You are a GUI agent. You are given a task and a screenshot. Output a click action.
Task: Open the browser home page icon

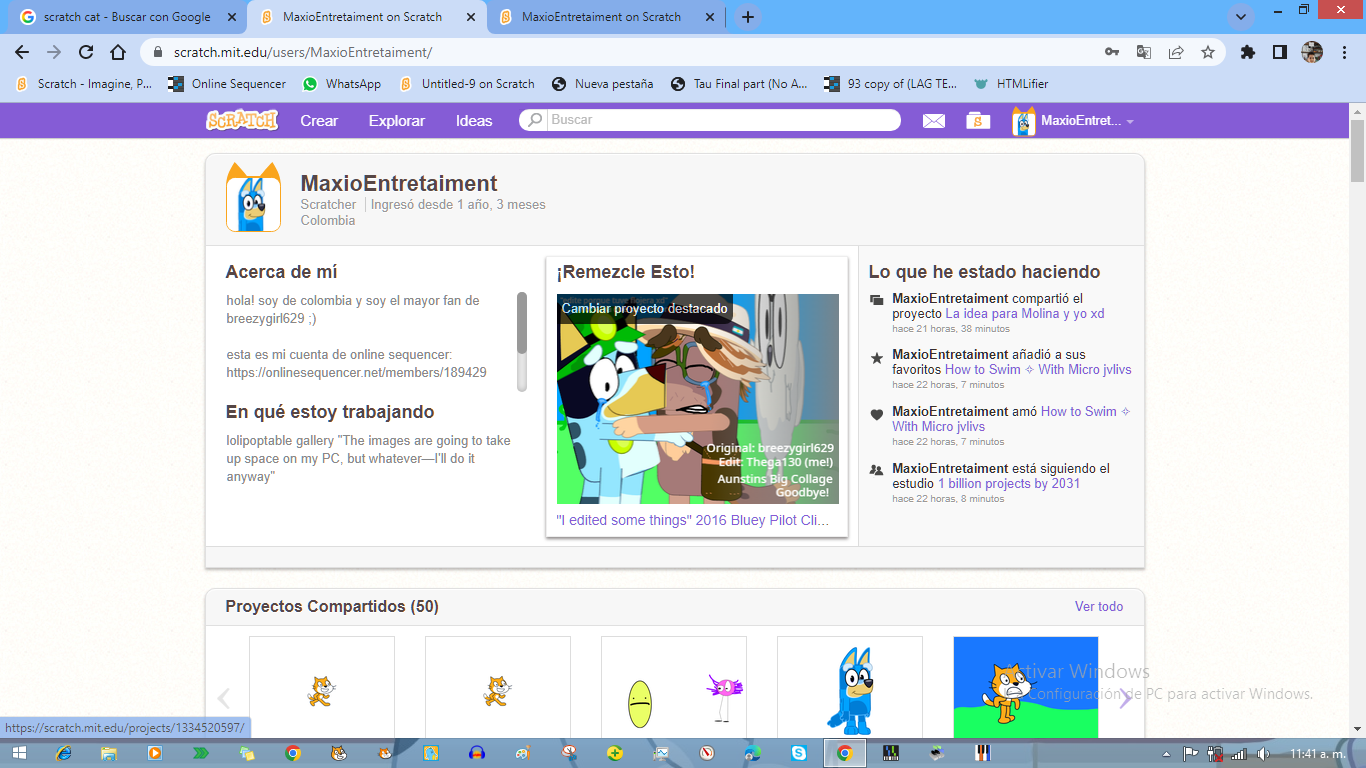tap(118, 52)
